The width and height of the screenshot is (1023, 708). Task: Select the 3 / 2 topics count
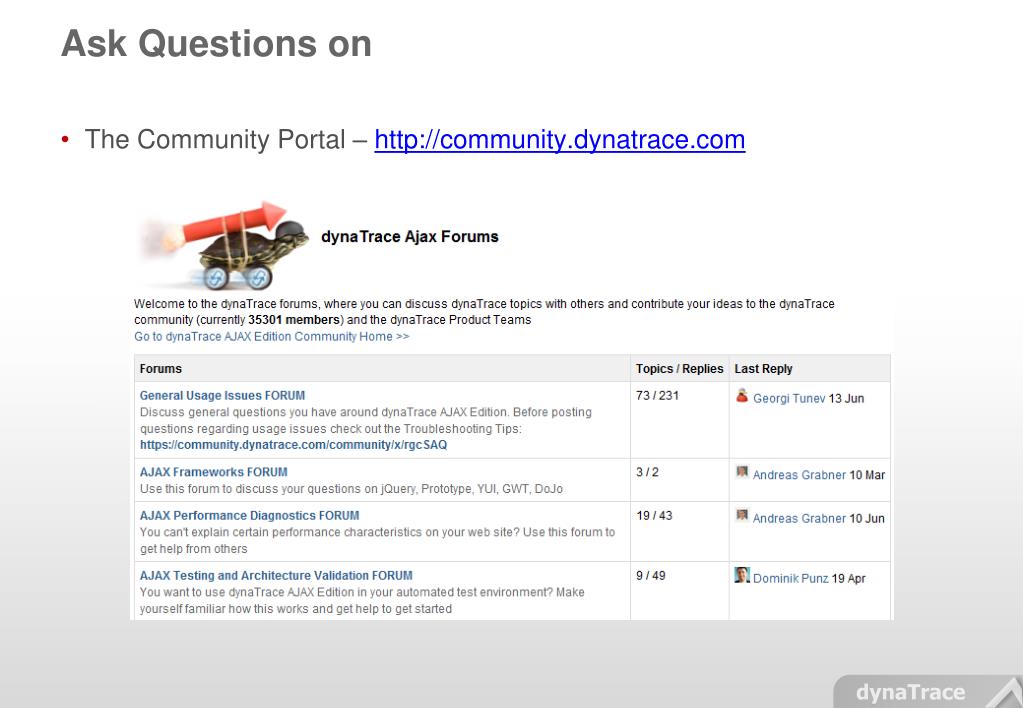pos(647,472)
